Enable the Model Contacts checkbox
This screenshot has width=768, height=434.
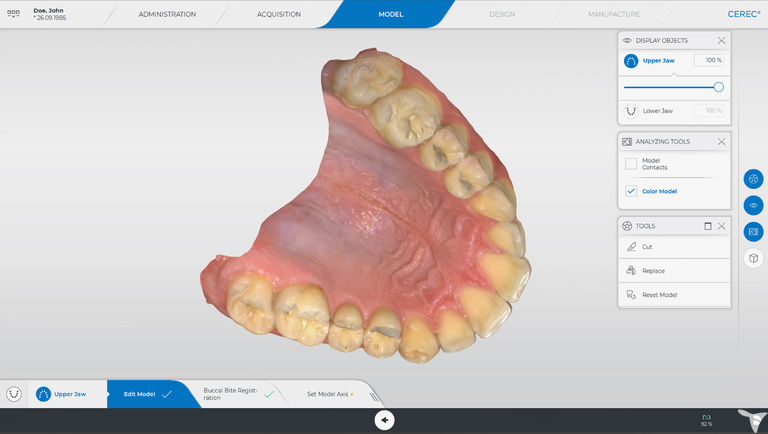click(631, 163)
